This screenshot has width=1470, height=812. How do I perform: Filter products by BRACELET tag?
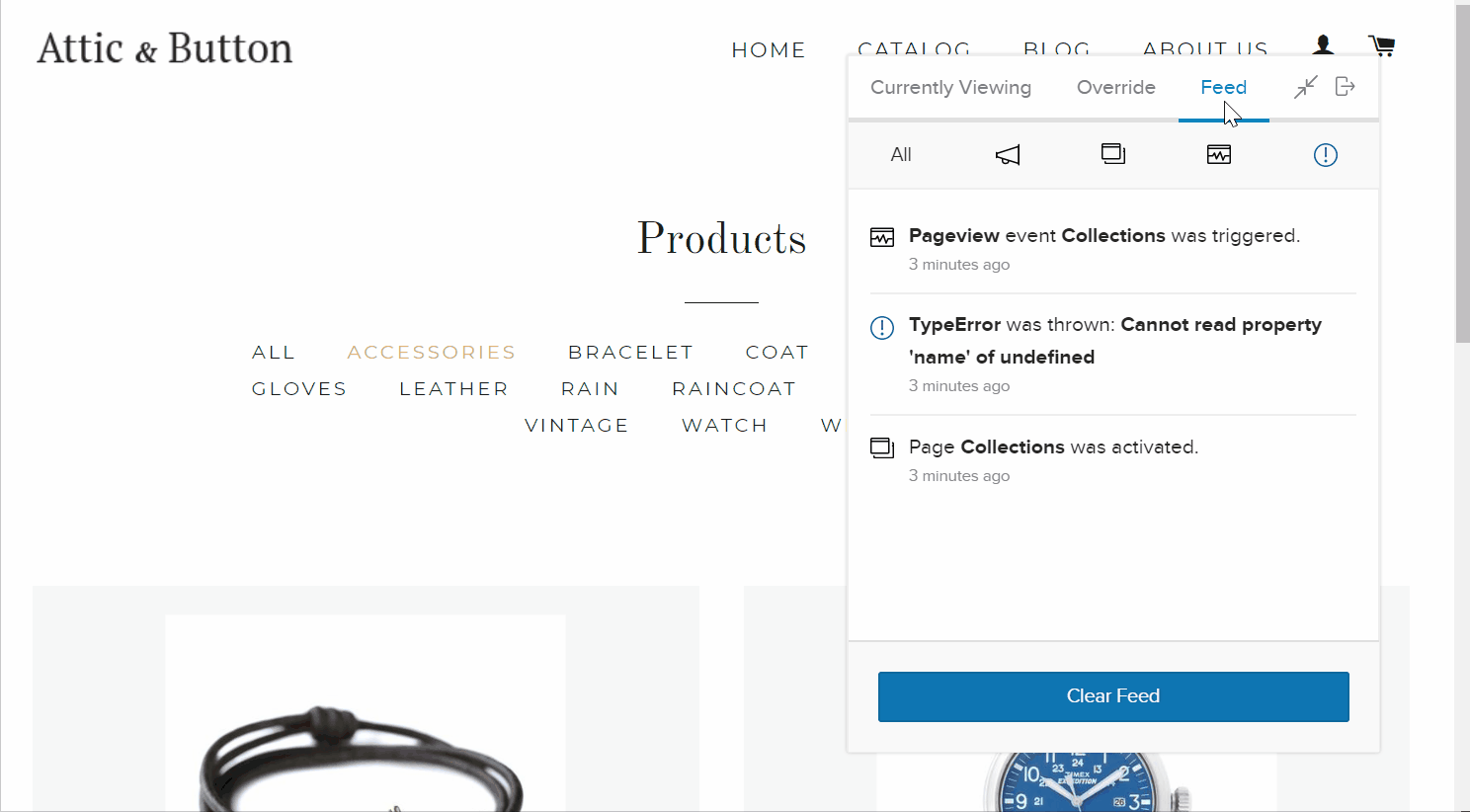[x=630, y=353]
